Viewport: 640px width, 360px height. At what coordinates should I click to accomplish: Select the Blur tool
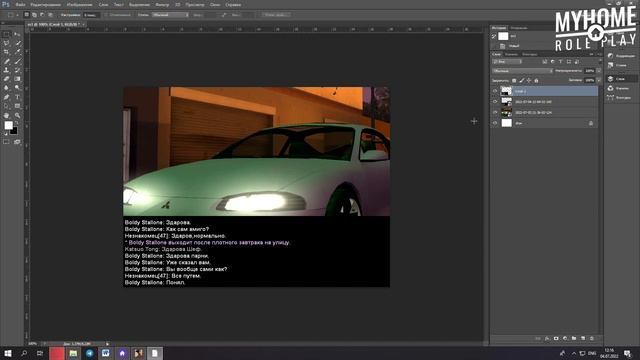[6, 87]
